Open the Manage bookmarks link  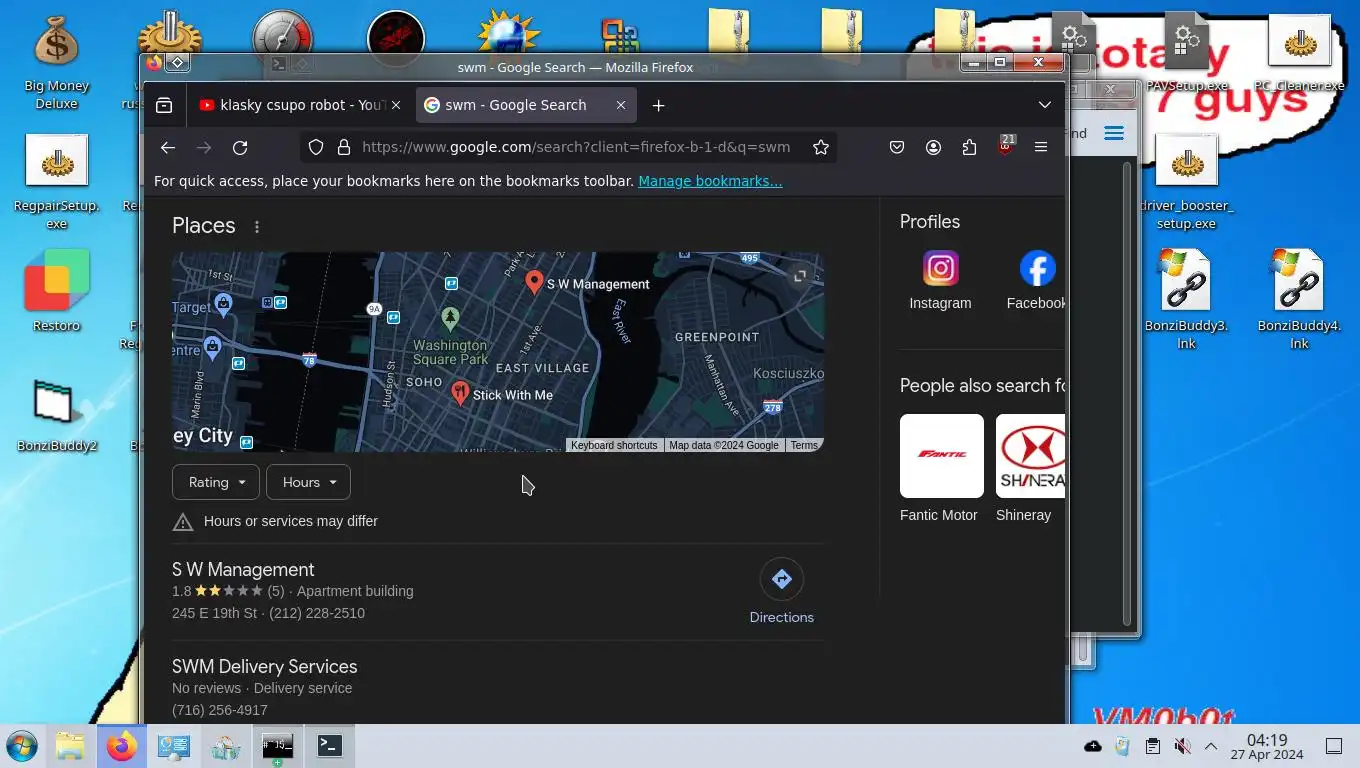(710, 181)
